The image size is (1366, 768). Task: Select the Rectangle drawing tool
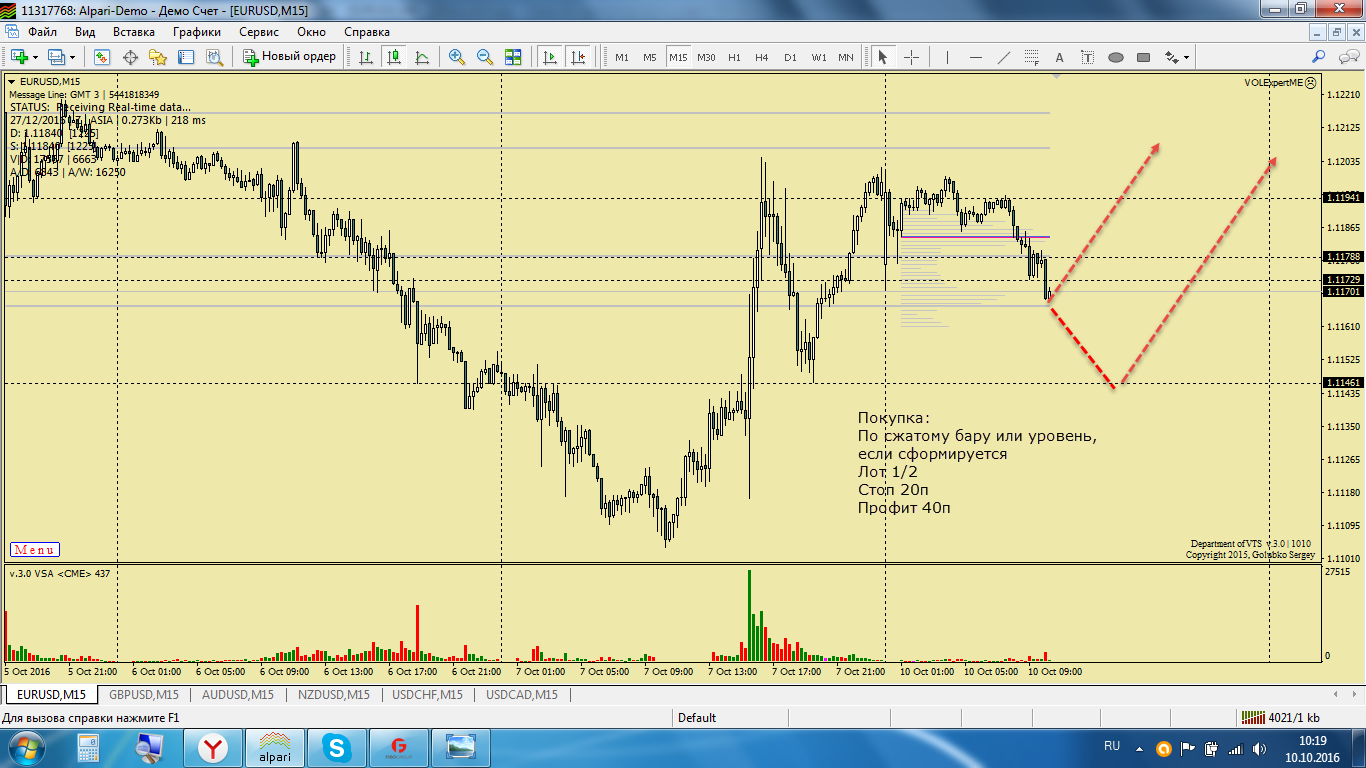point(1144,57)
